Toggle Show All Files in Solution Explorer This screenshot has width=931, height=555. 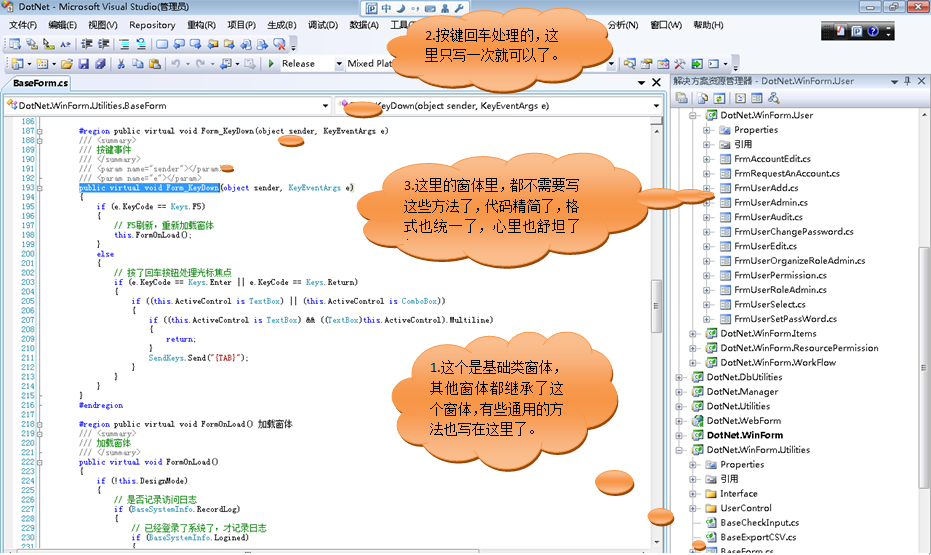click(702, 98)
